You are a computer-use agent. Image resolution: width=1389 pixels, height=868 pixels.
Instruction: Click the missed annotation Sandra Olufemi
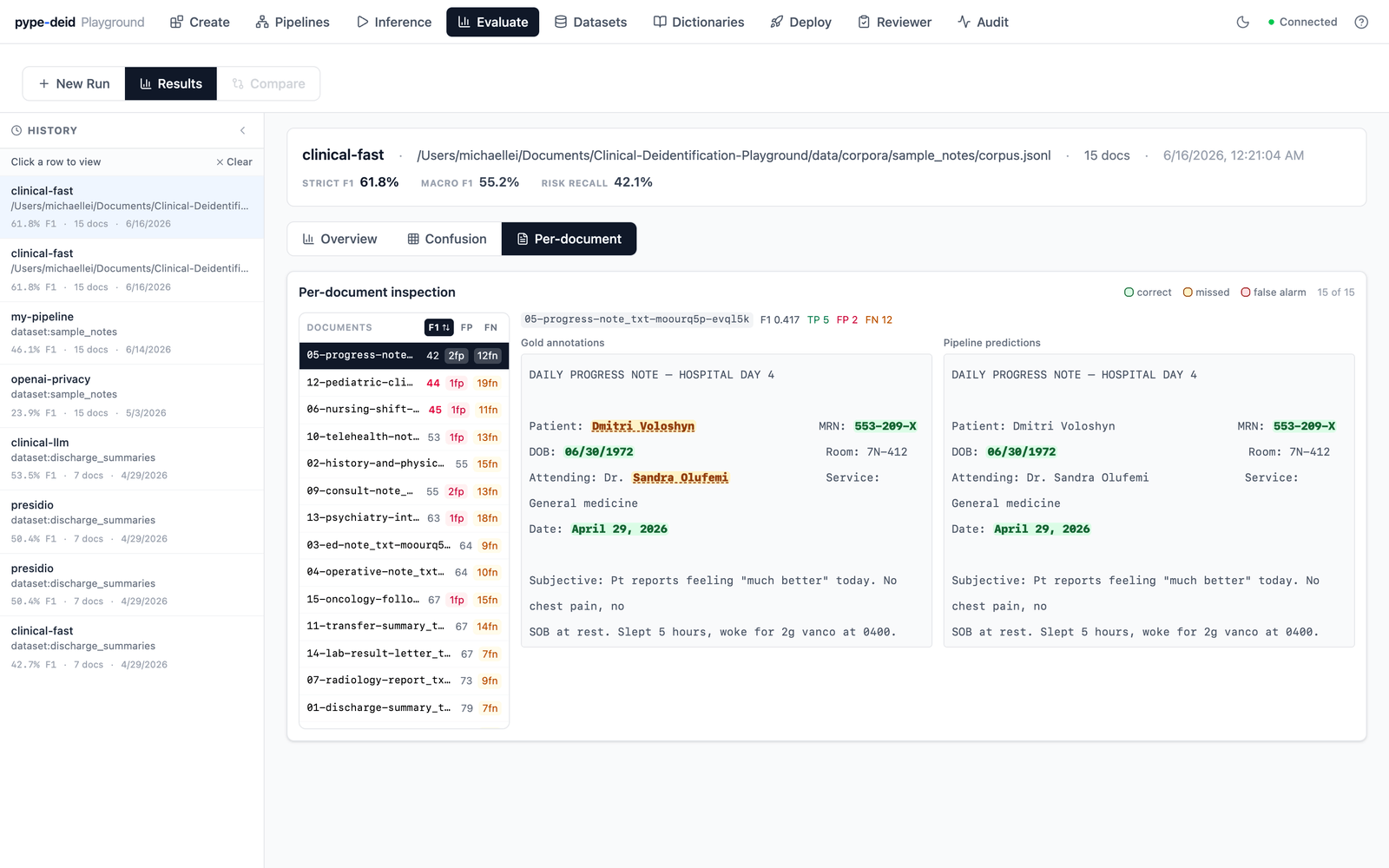coord(681,477)
